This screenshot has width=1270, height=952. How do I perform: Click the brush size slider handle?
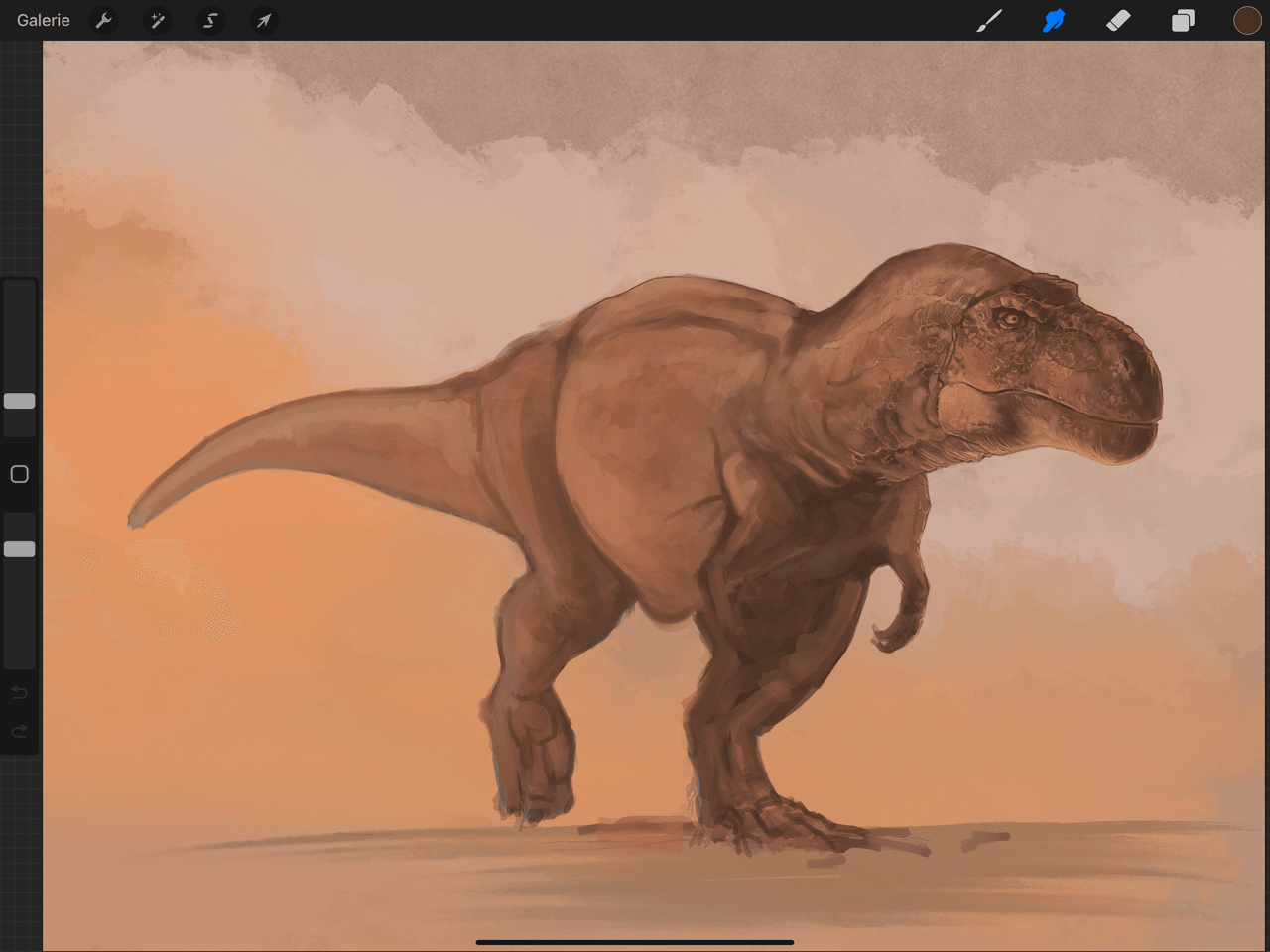click(x=20, y=401)
